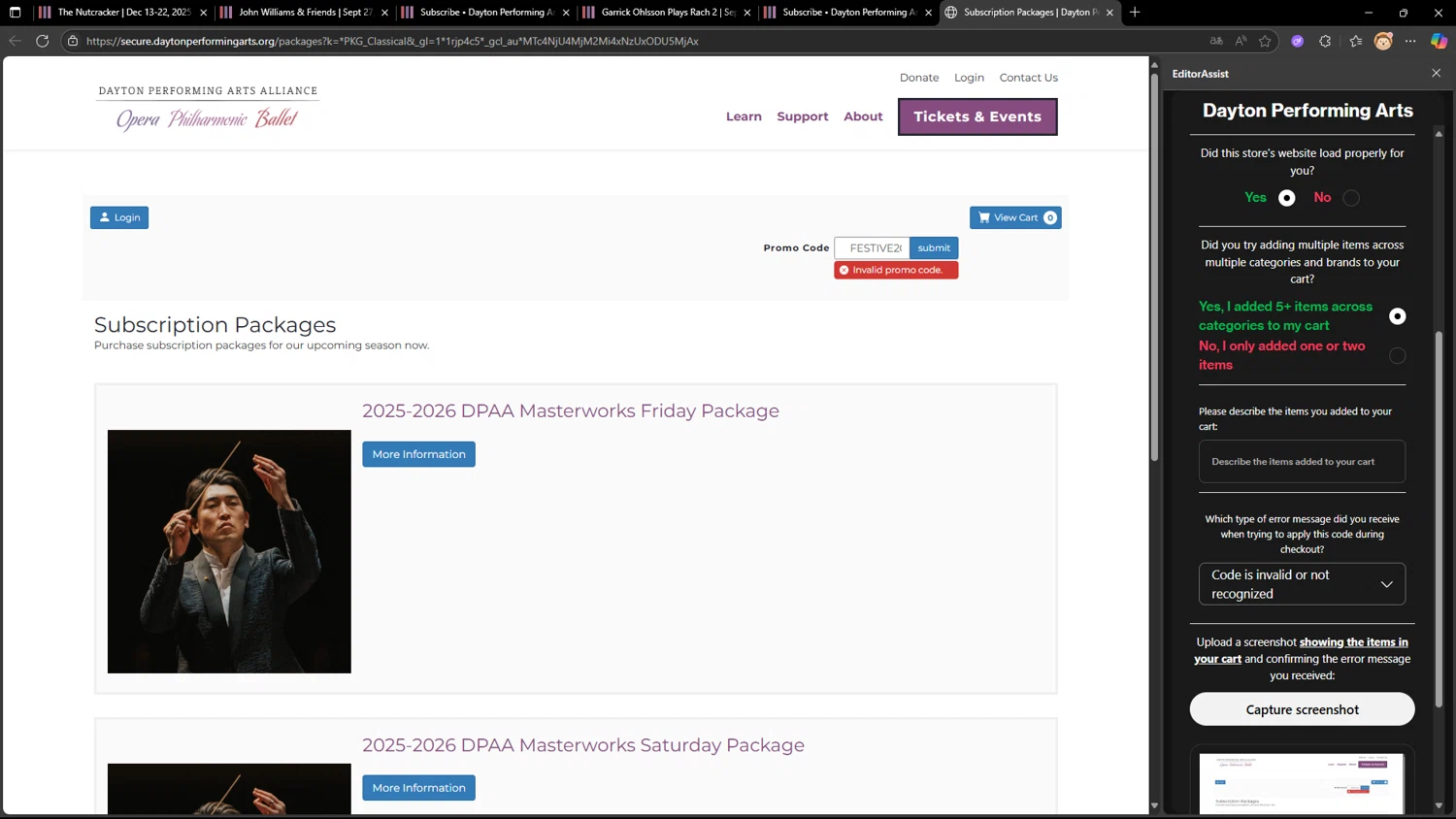Screen dimensions: 1456x819
Task: Click the browser address bar
Action: 631,41
